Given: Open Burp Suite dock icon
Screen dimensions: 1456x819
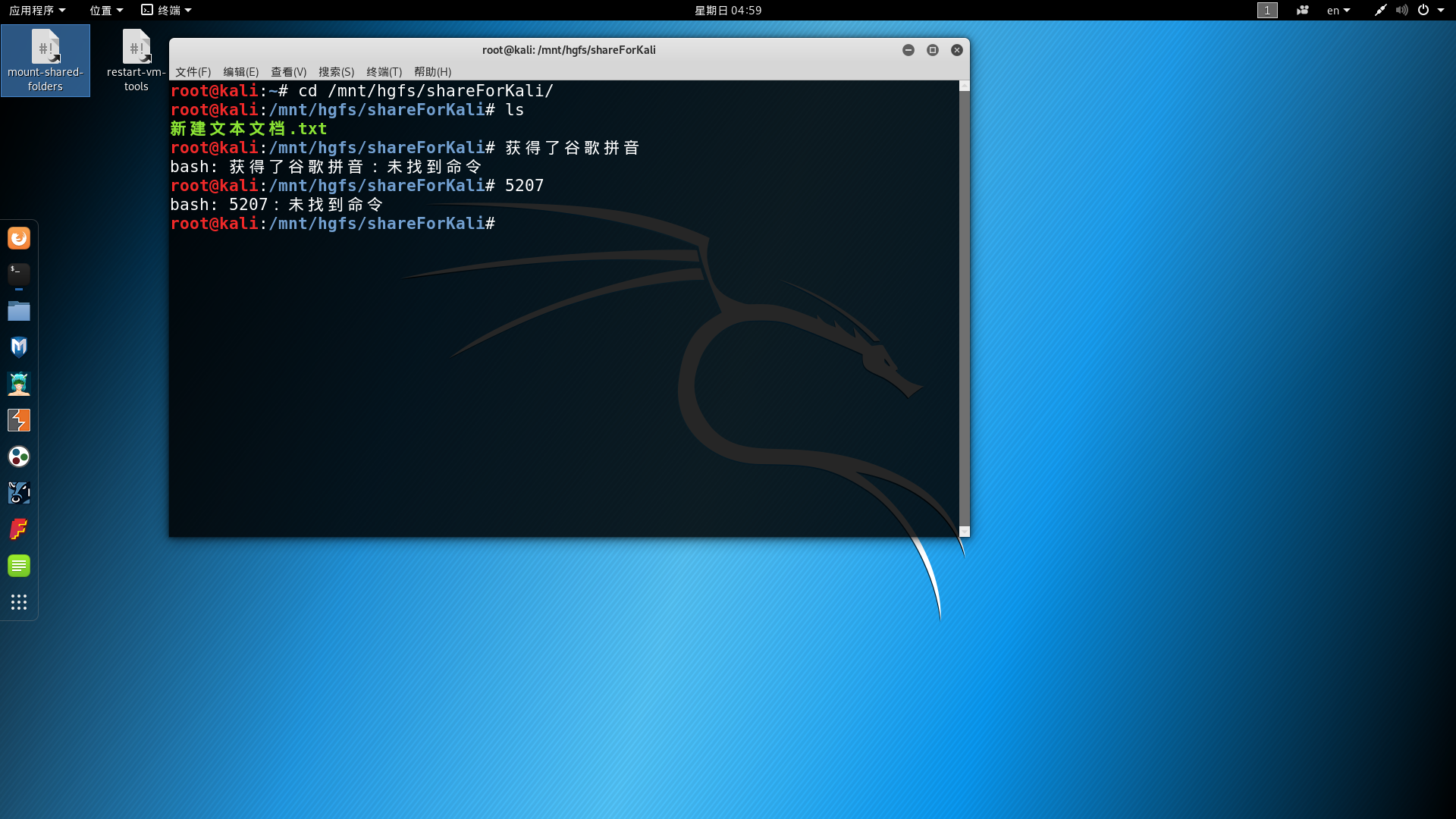Looking at the screenshot, I should (x=19, y=420).
